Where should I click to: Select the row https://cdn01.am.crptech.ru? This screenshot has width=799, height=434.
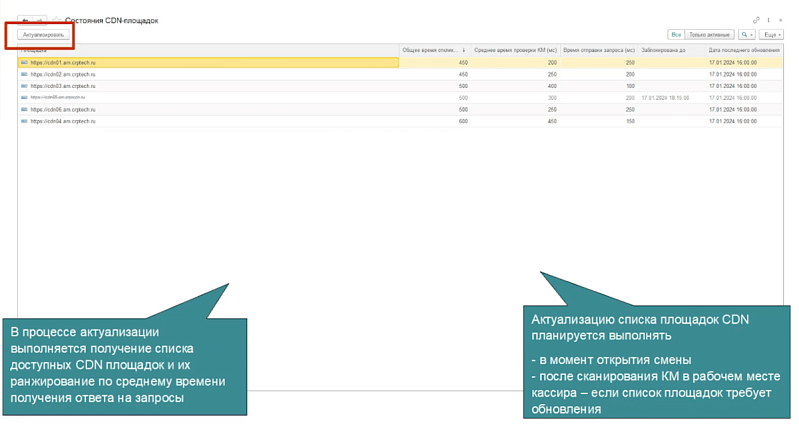pyautogui.click(x=401, y=63)
